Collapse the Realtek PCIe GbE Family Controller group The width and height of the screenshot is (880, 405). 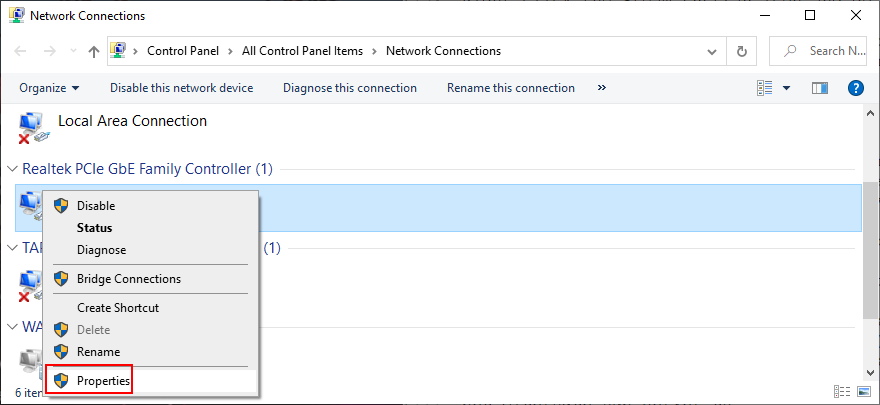coord(13,169)
